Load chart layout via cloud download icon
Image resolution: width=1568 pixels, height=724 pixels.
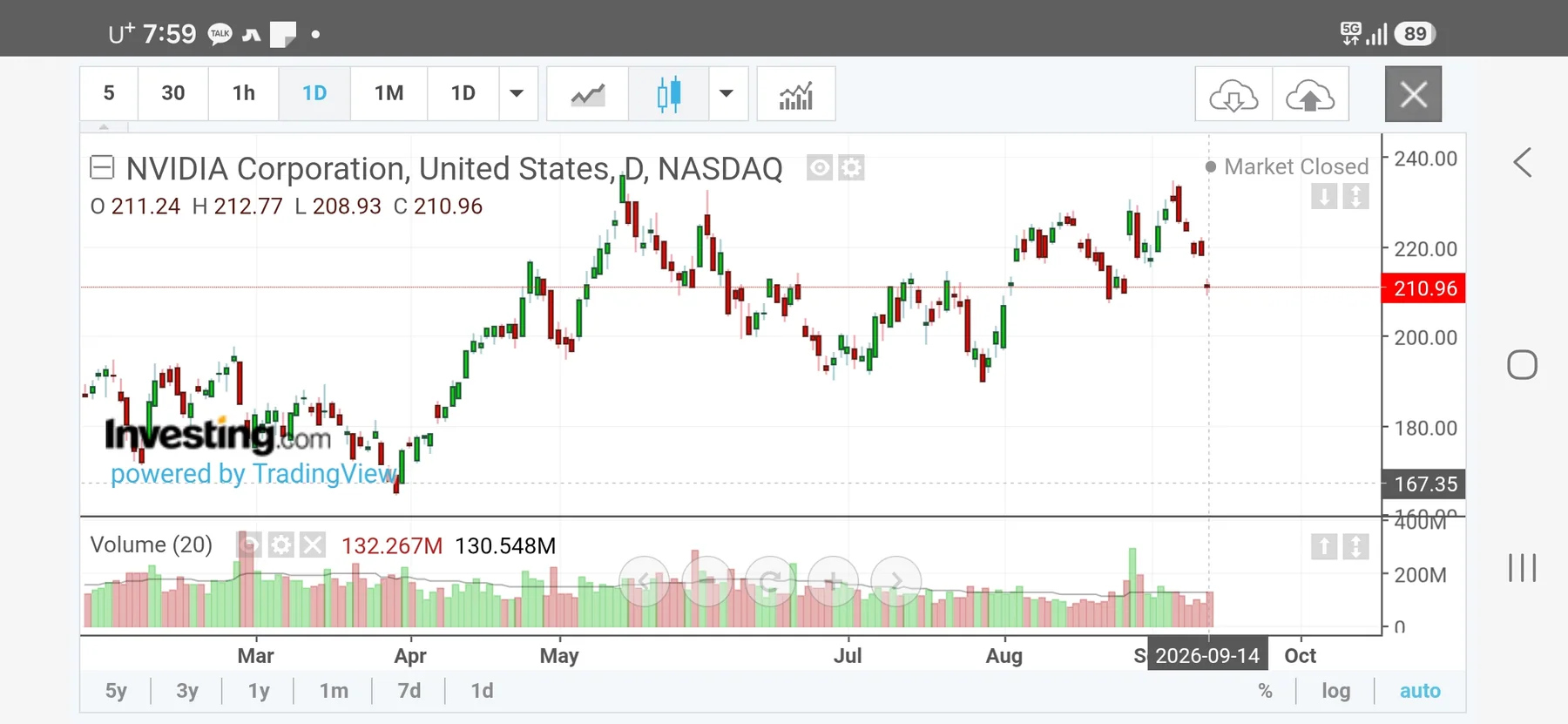pyautogui.click(x=1233, y=94)
